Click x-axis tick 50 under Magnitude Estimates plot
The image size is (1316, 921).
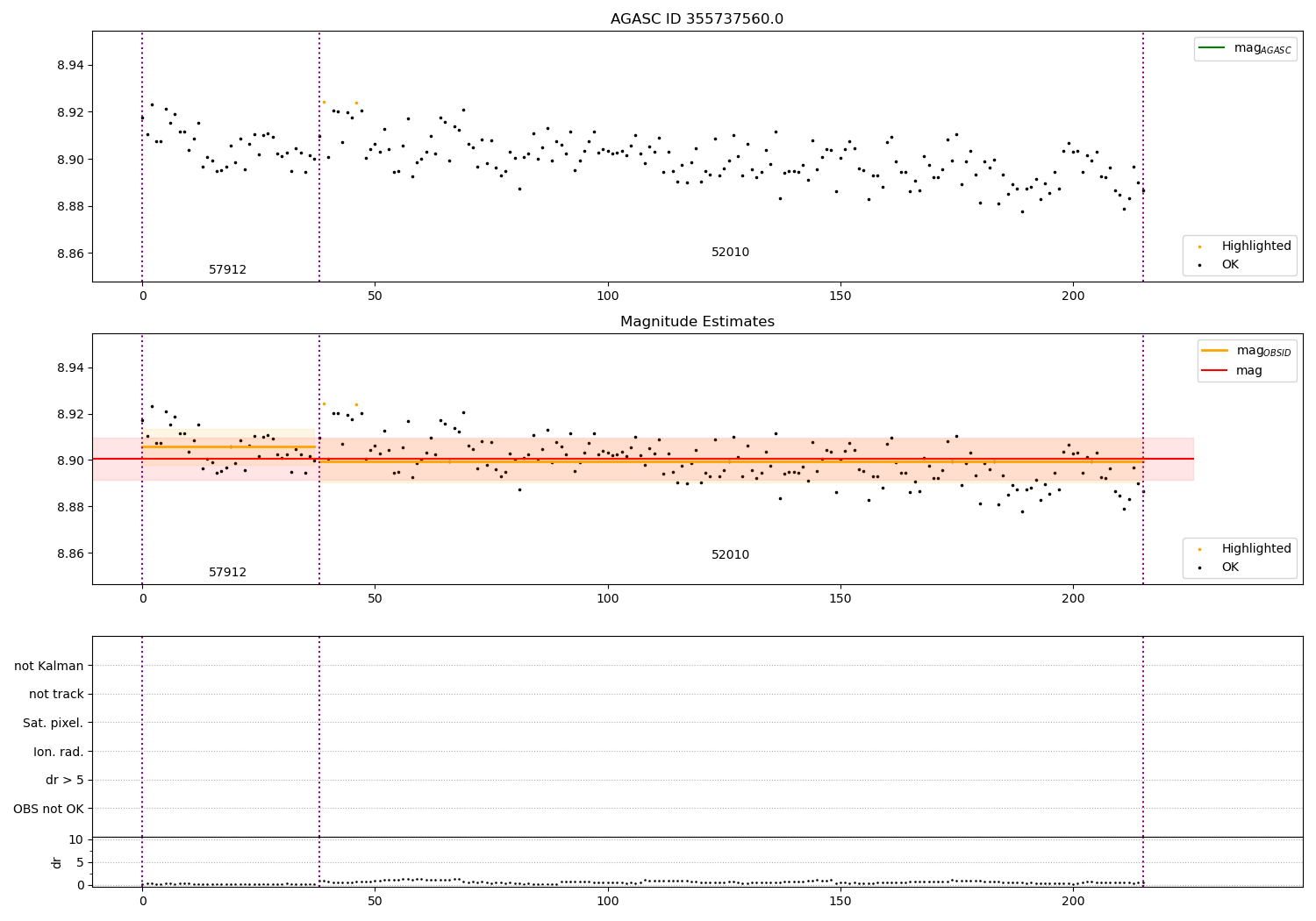pos(375,599)
